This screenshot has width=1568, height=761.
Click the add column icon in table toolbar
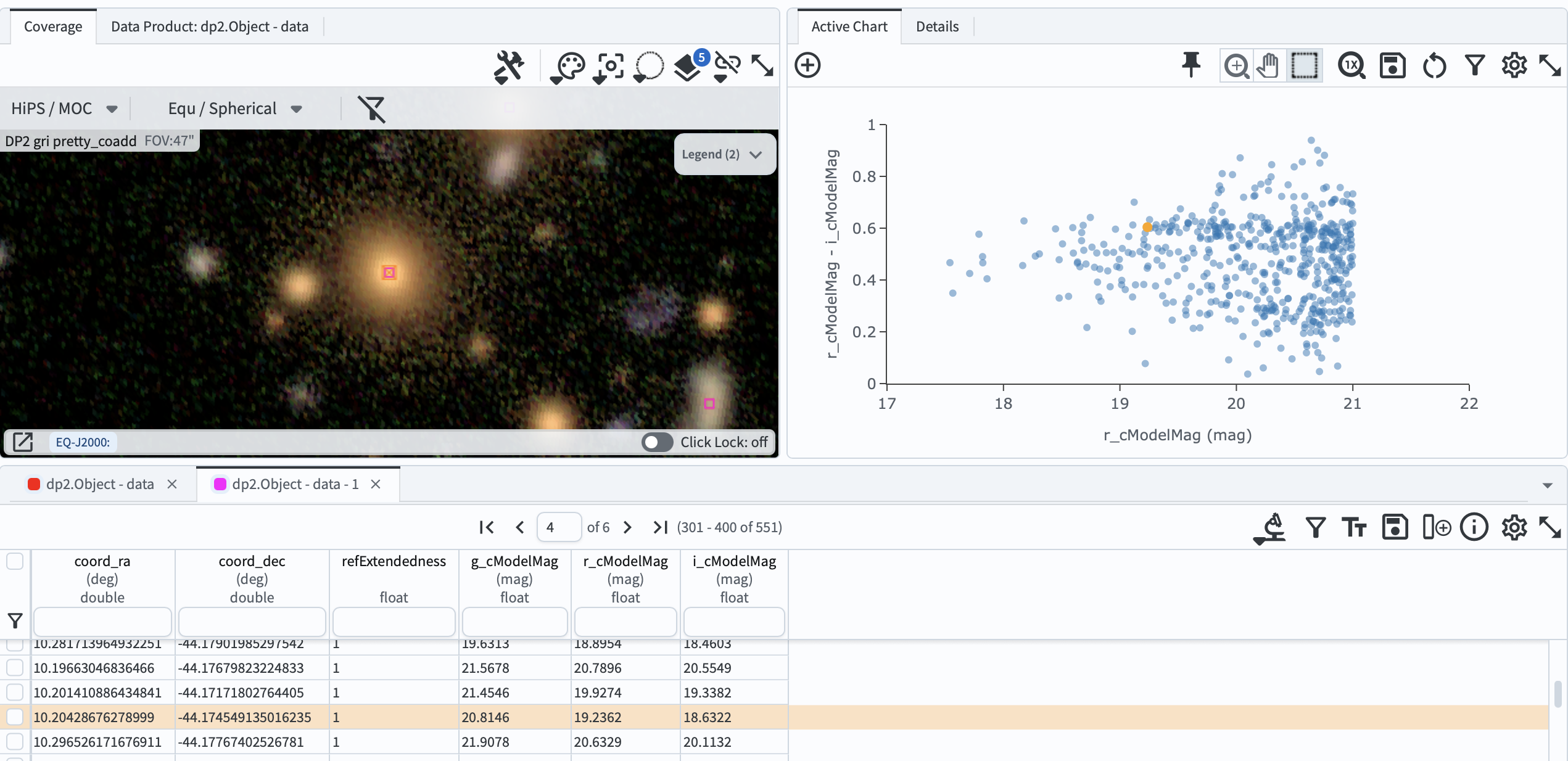1437,528
